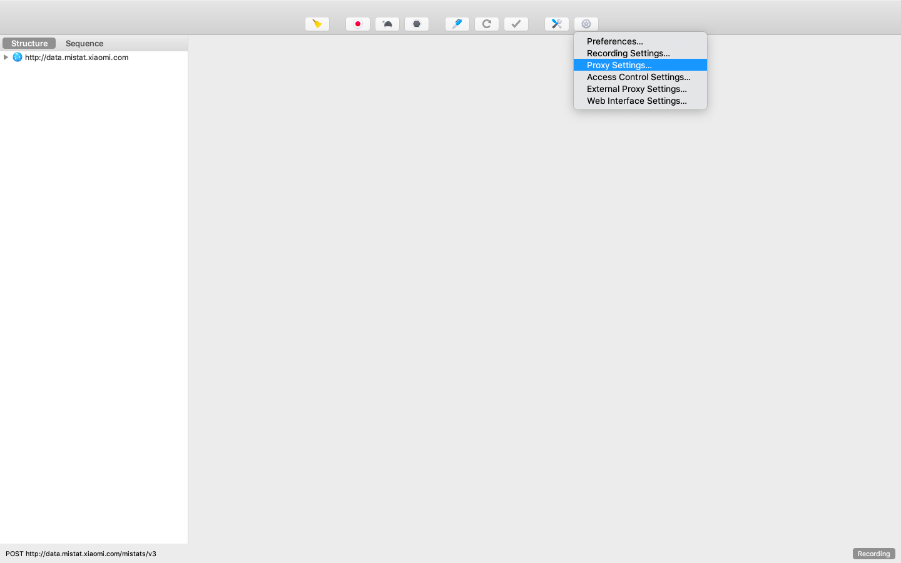Click the settings gear toolbar icon
Screen dimensions: 901x563
point(586,24)
